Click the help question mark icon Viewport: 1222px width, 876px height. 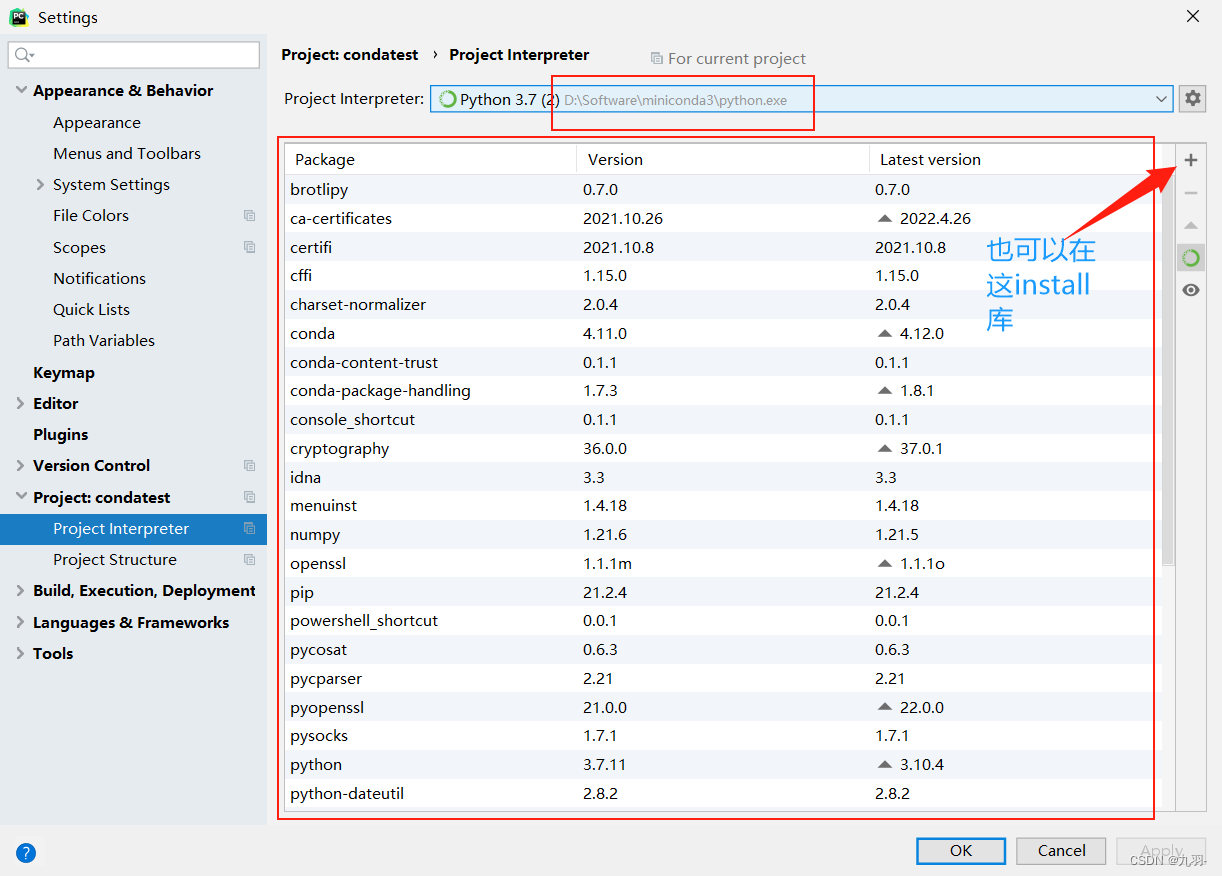coord(26,853)
